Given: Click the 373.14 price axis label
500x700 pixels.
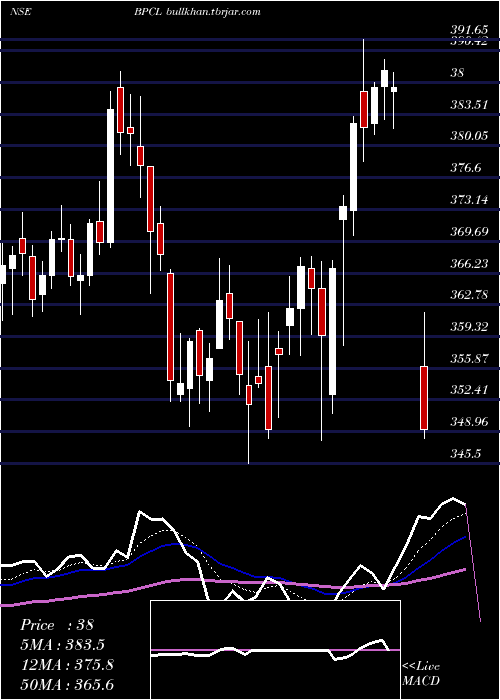Looking at the screenshot, I should [468, 200].
